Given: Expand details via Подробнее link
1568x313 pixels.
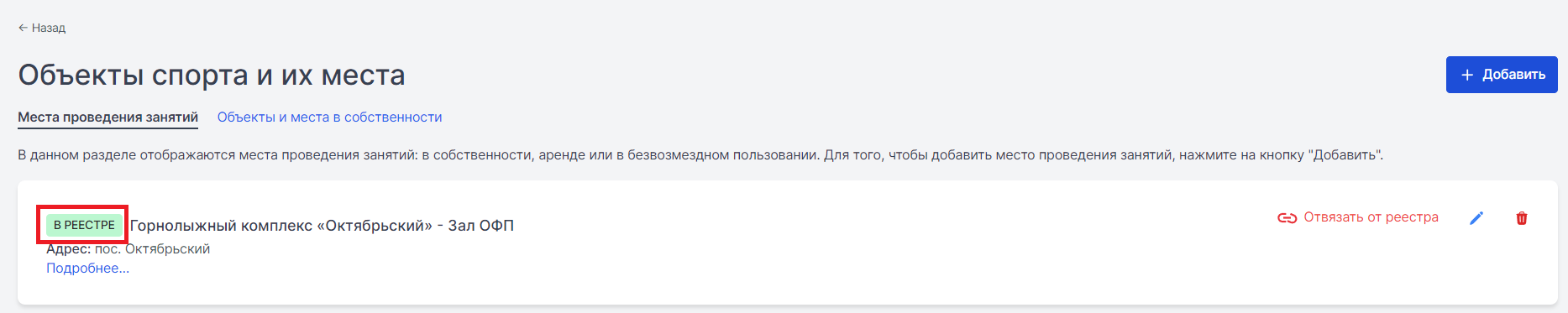Looking at the screenshot, I should click(87, 269).
